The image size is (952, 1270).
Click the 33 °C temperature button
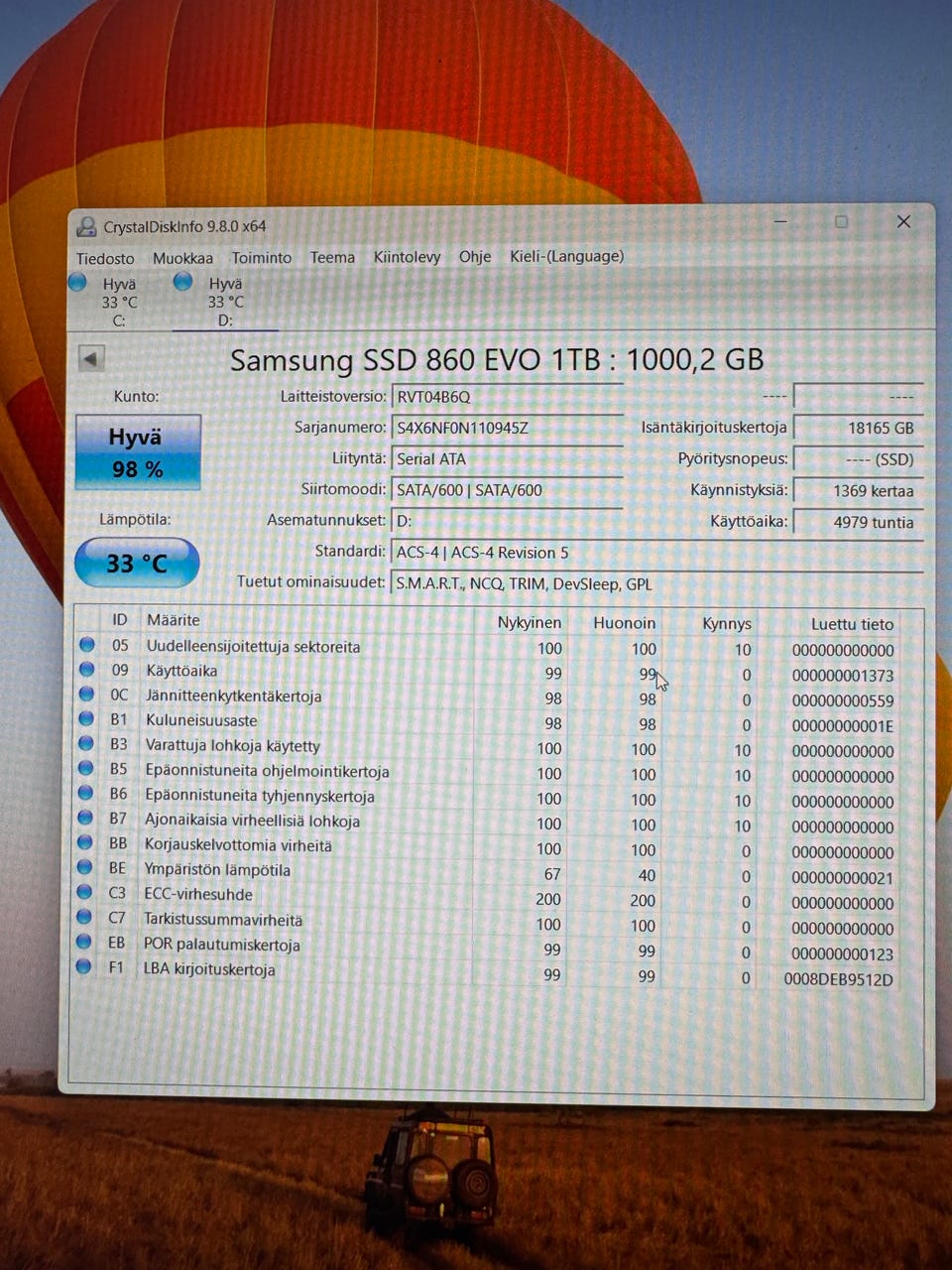137,563
